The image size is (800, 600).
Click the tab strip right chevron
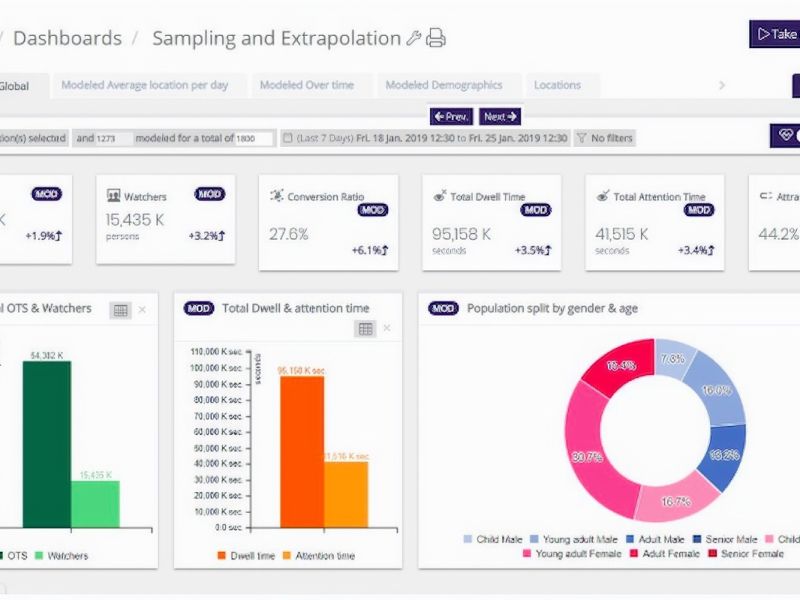[x=721, y=85]
